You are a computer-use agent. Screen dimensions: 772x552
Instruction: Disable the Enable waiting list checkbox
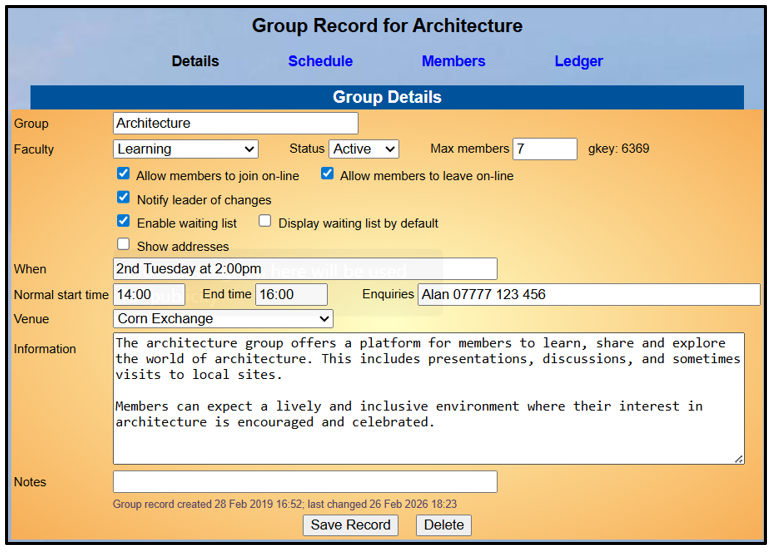click(123, 221)
